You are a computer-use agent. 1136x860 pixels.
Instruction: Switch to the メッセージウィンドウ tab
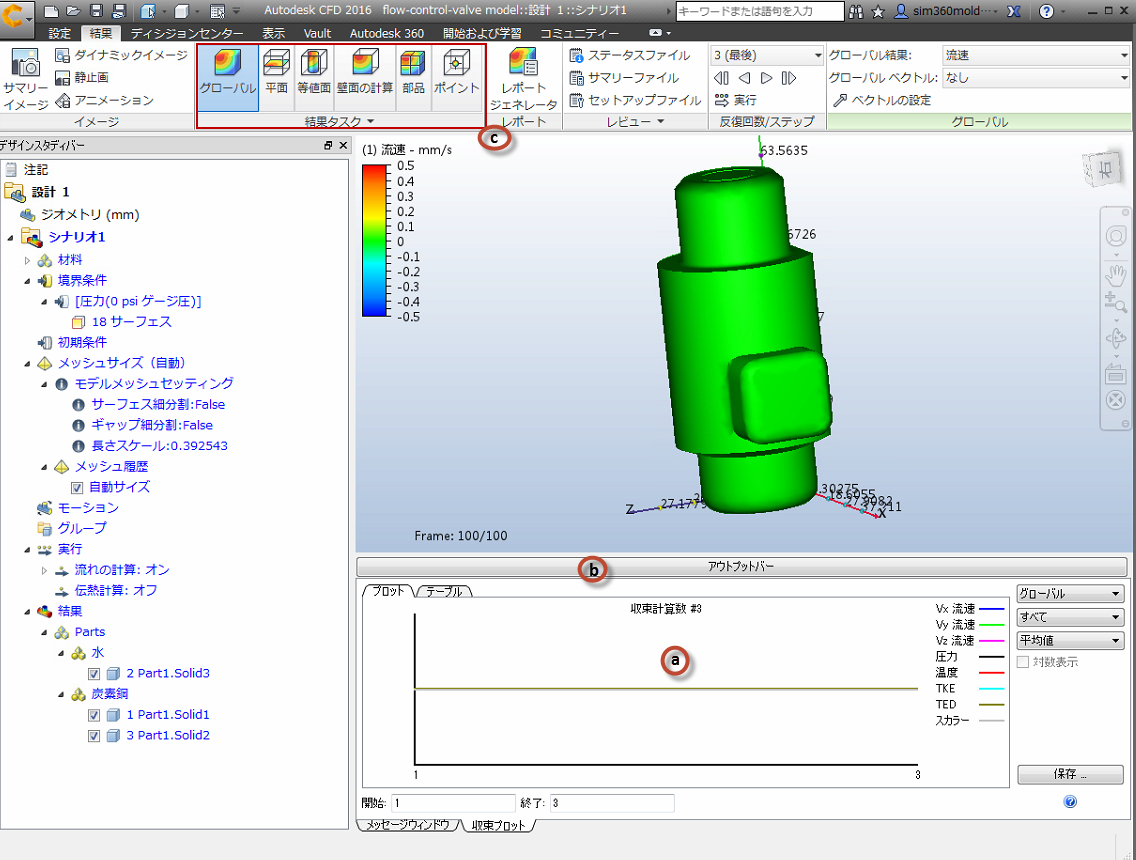(x=408, y=825)
